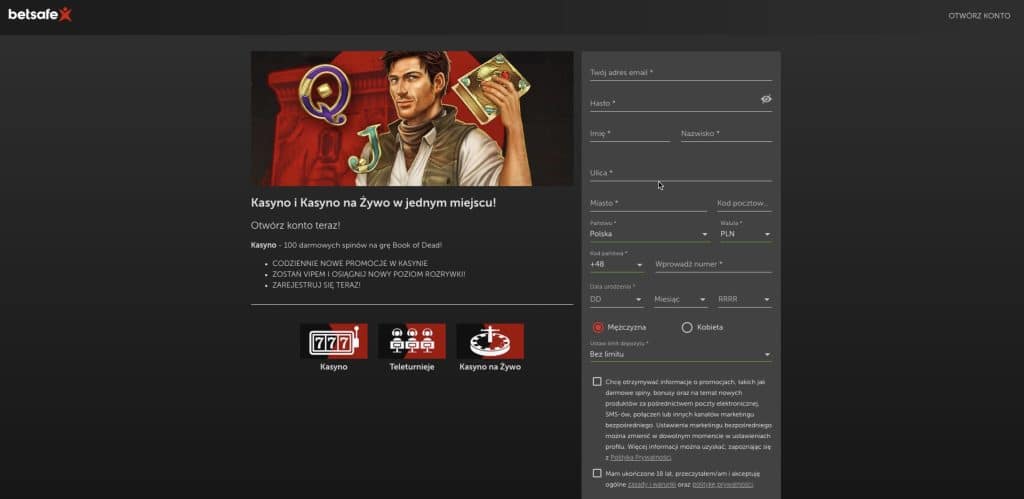
Task: Open the Miesiąc month dropdown
Action: point(680,299)
